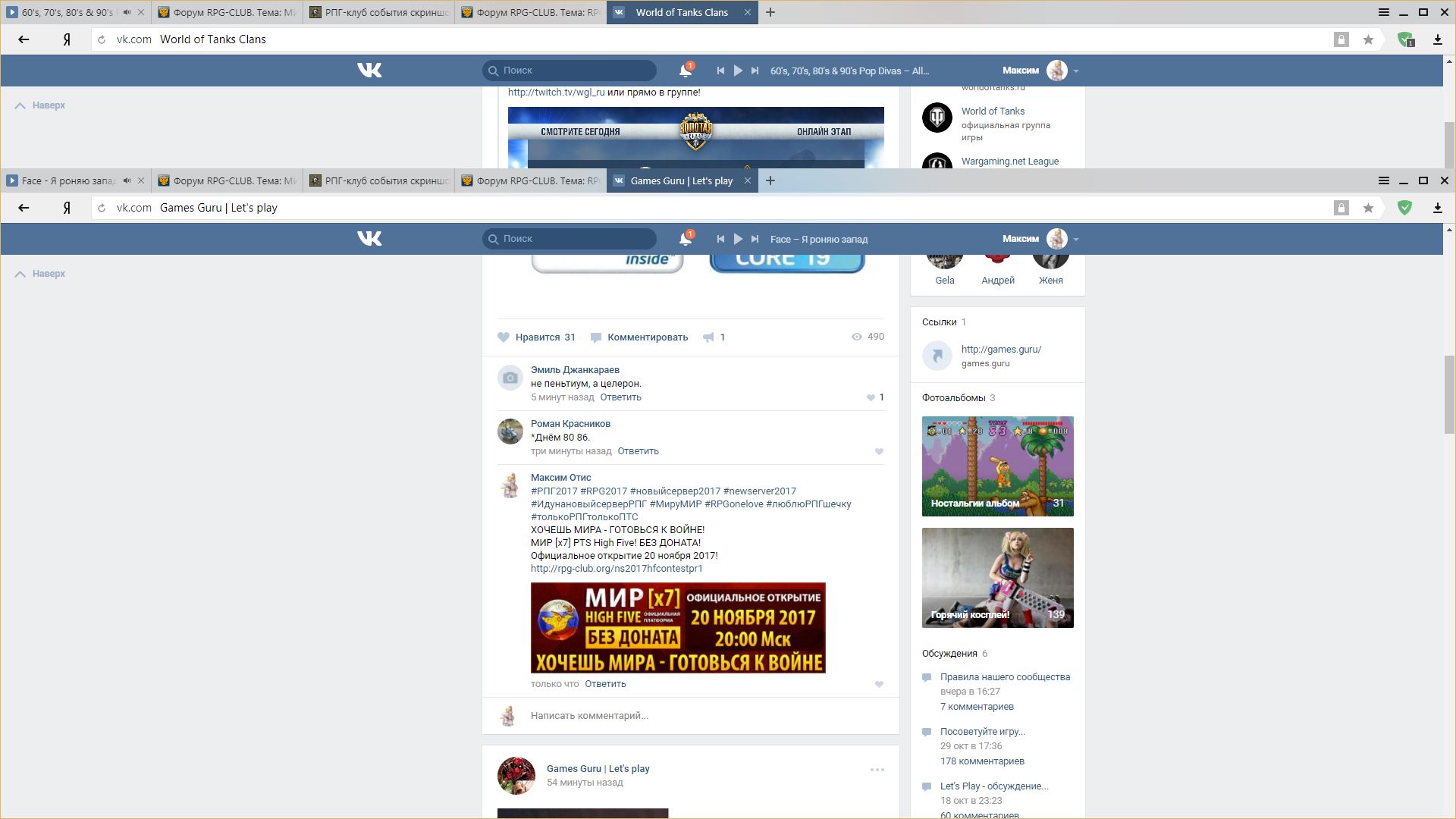Bookmark Games Guru page with star icon
Viewport: 1456px width, 819px height.
[1368, 208]
